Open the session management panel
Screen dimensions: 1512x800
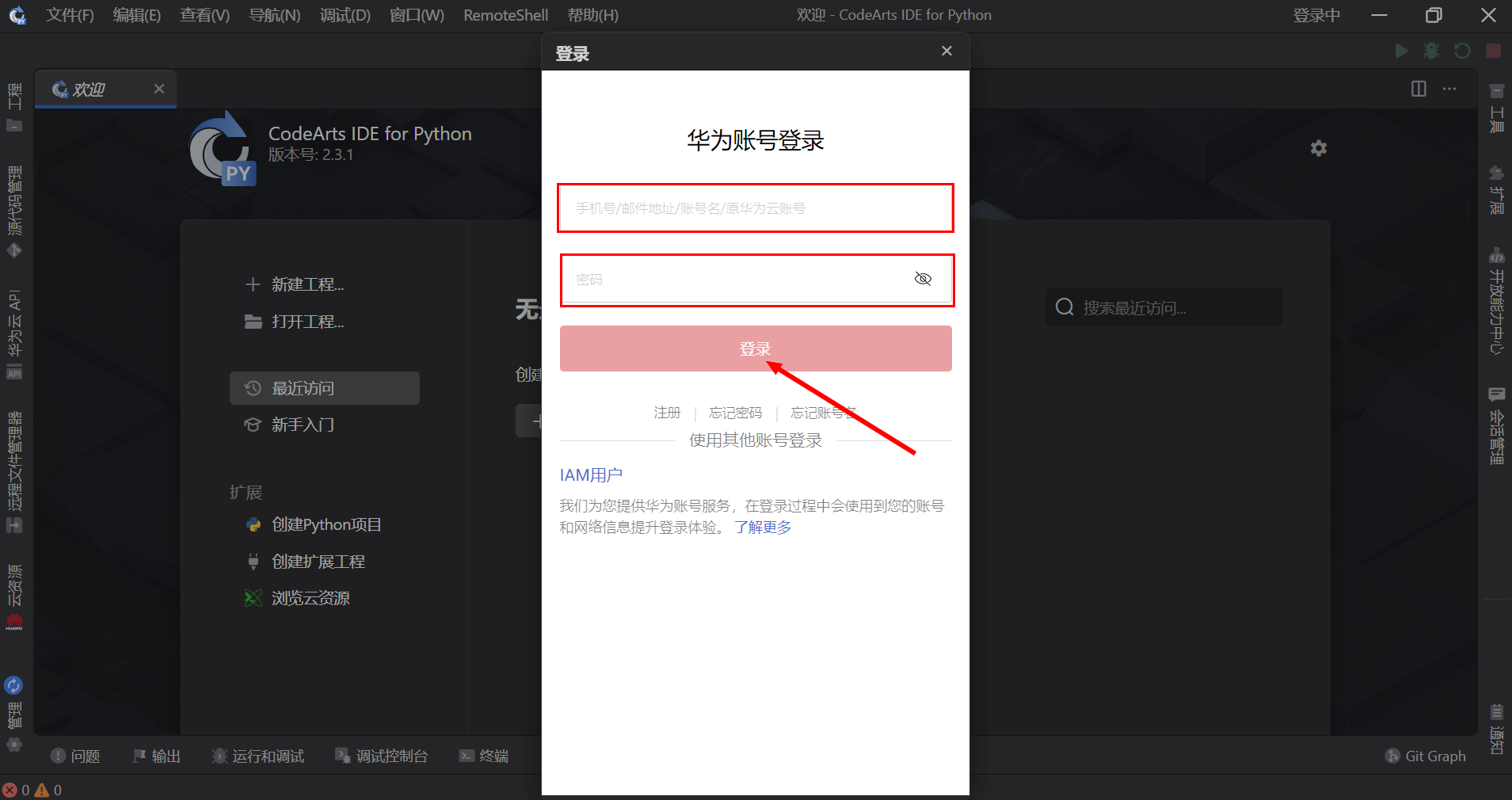point(1496,428)
